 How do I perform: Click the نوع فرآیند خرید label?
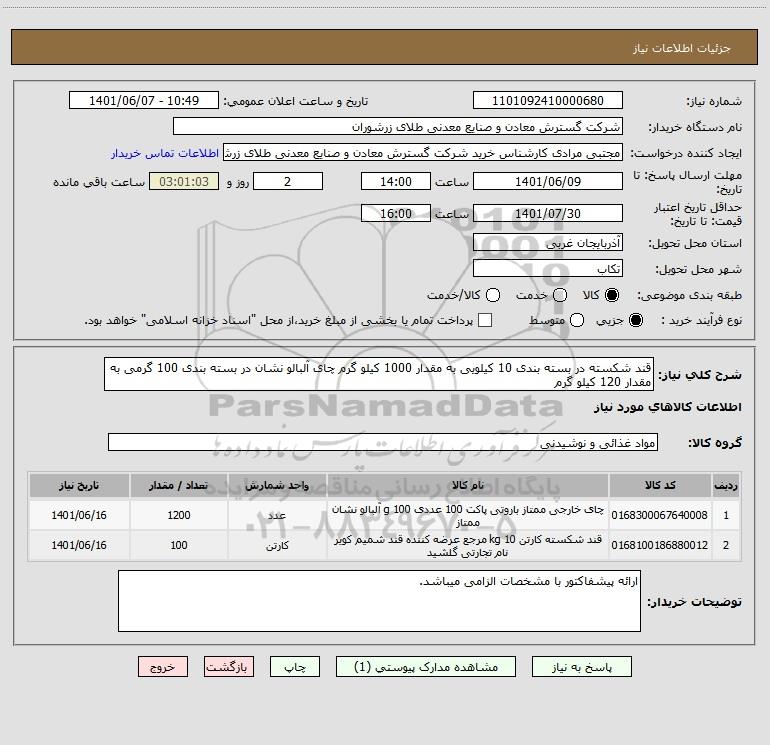(701, 320)
